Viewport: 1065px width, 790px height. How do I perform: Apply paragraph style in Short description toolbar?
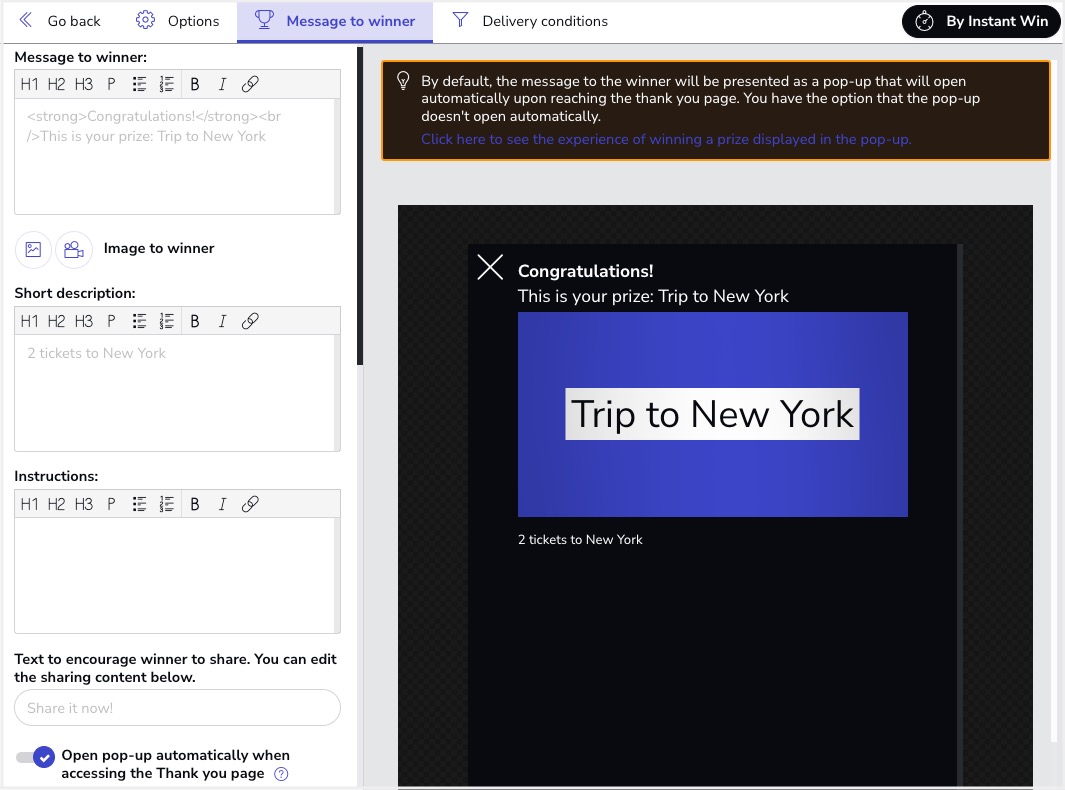click(111, 321)
